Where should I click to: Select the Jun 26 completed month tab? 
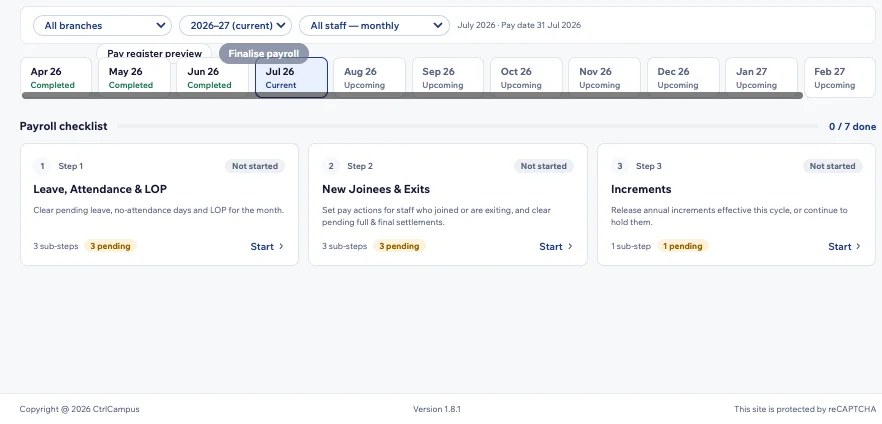click(x=213, y=78)
